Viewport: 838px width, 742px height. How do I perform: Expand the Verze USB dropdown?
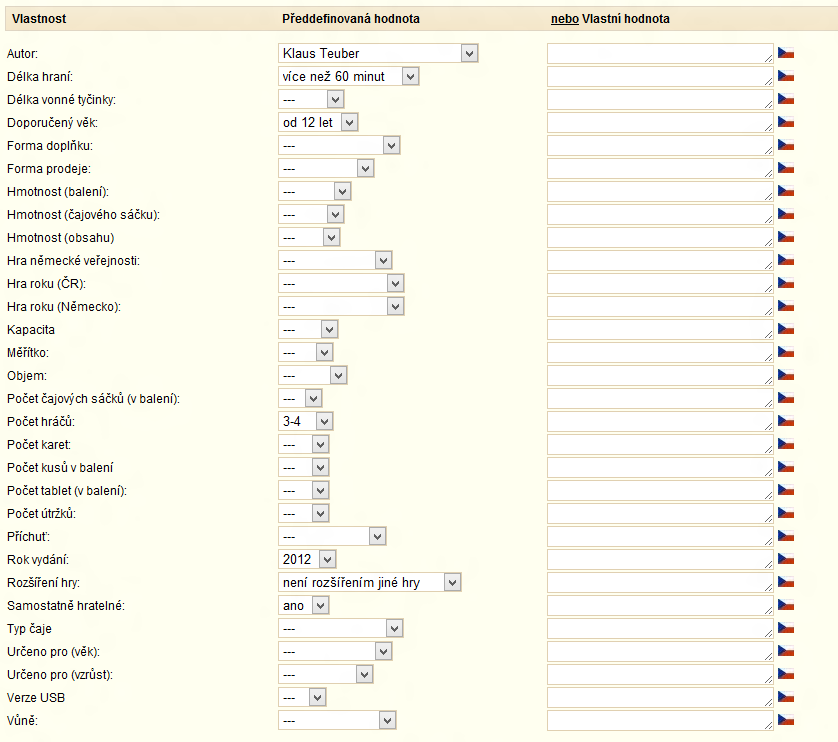pos(302,697)
